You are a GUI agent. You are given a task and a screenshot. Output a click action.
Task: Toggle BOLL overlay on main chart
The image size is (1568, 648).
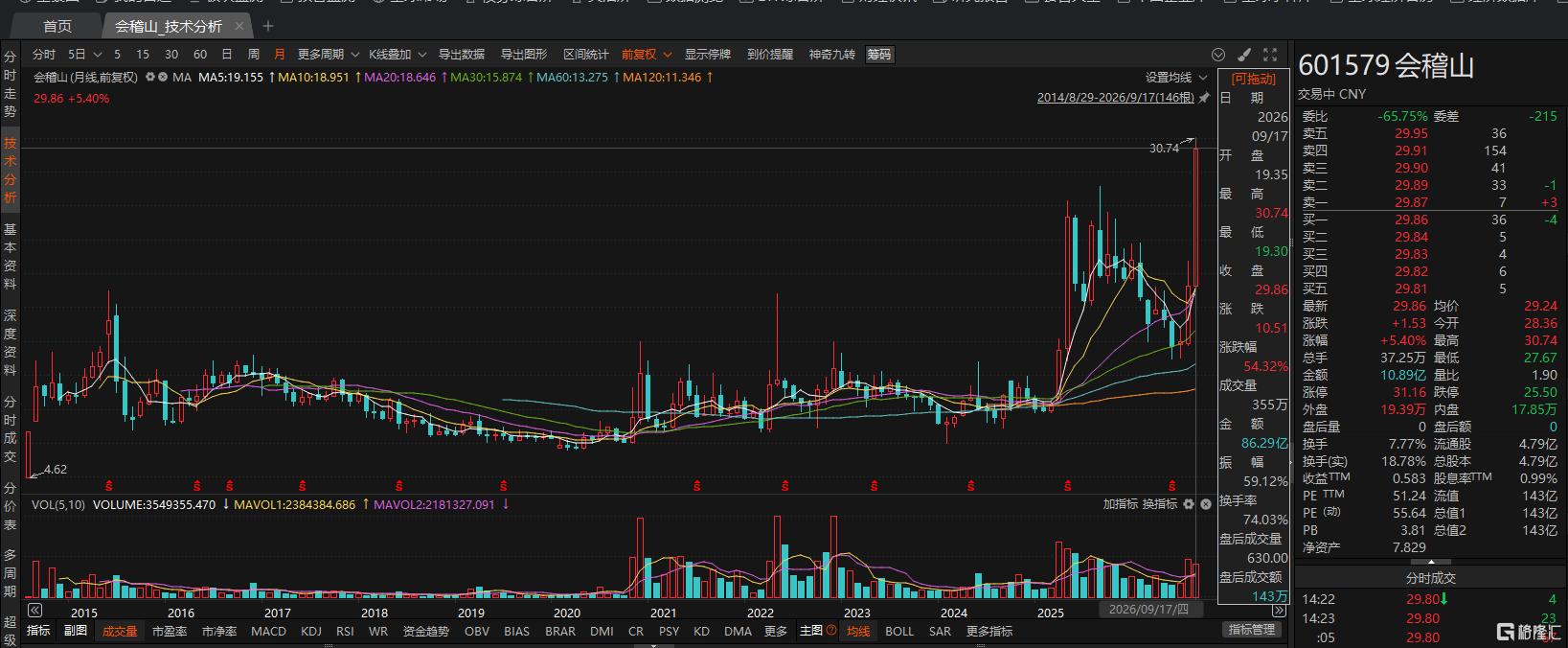coord(899,631)
